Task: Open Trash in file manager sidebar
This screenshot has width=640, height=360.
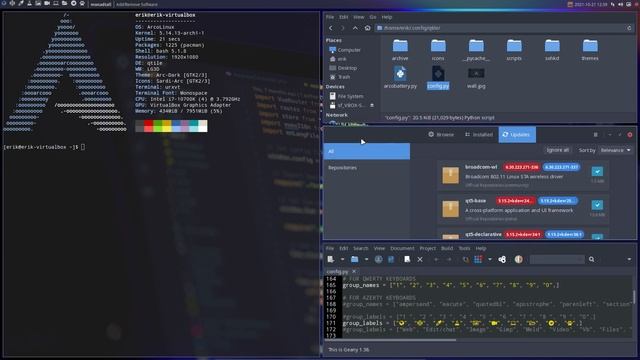Action: click(x=340, y=77)
